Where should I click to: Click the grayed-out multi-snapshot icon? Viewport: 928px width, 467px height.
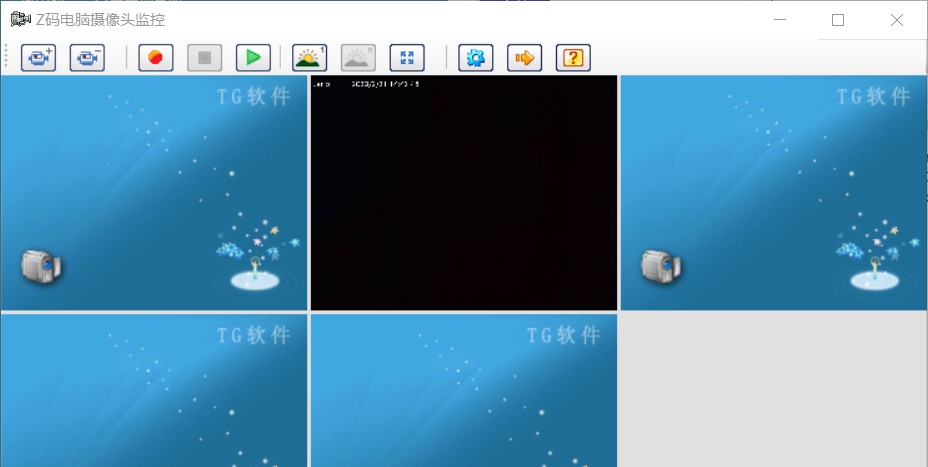(x=358, y=58)
